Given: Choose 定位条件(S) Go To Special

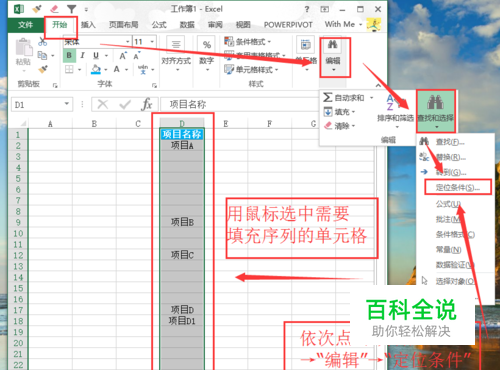Looking at the screenshot, I should click(458, 187).
